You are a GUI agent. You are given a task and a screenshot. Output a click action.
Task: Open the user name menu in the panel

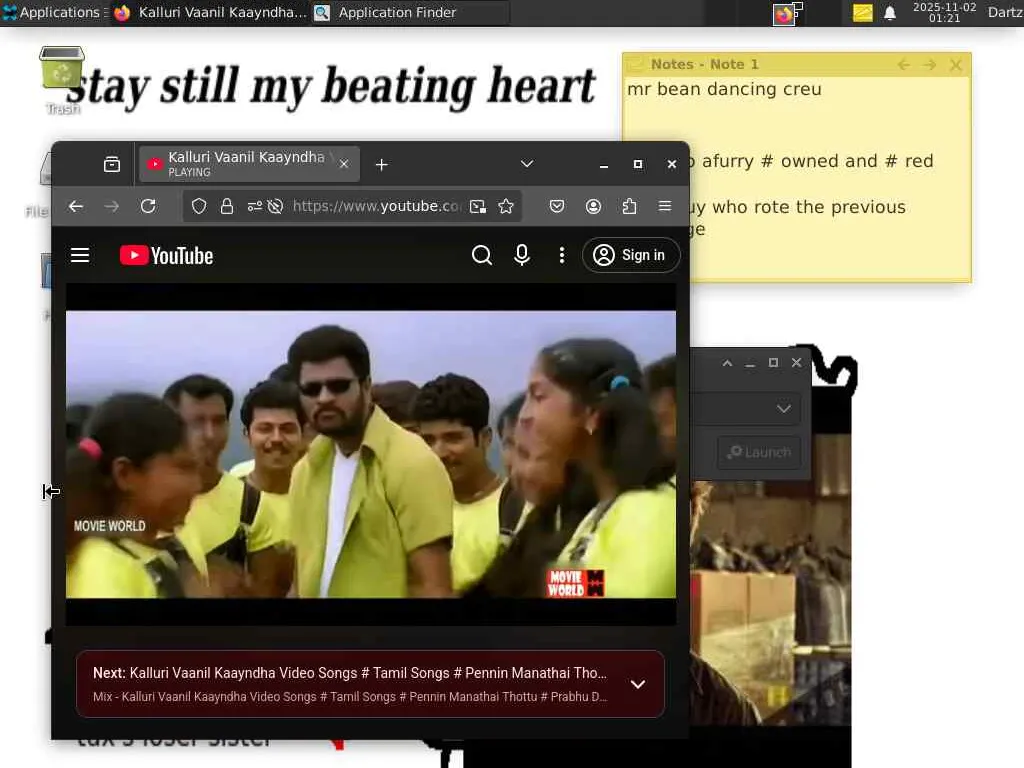[x=1005, y=12]
